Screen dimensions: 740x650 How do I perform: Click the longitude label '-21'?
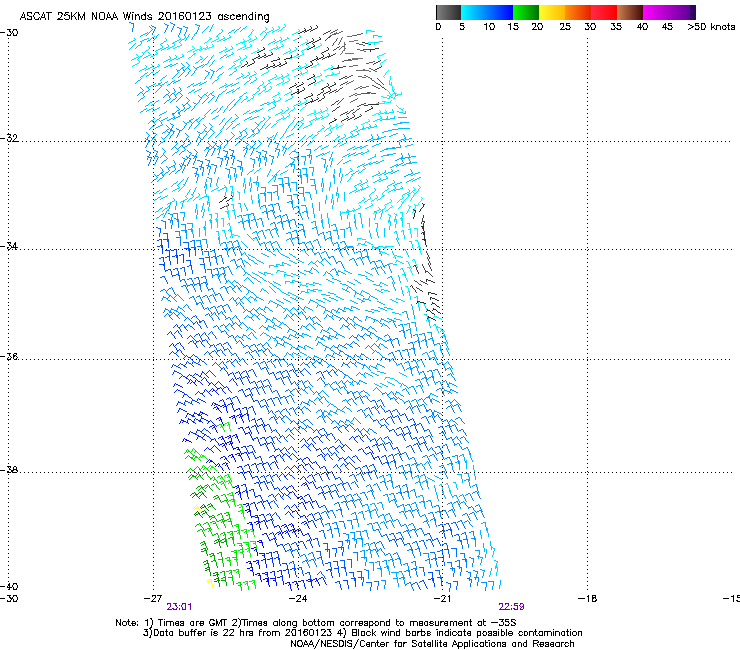[442, 599]
